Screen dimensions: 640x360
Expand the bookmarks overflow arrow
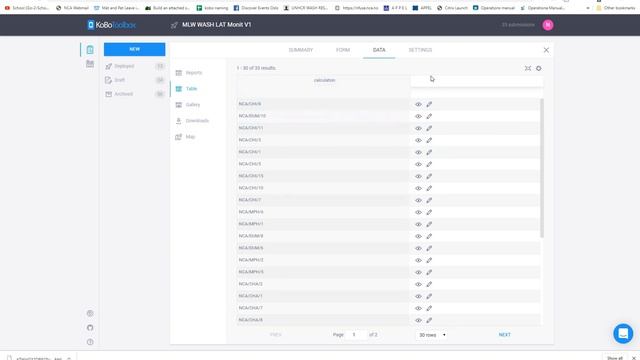click(588, 8)
